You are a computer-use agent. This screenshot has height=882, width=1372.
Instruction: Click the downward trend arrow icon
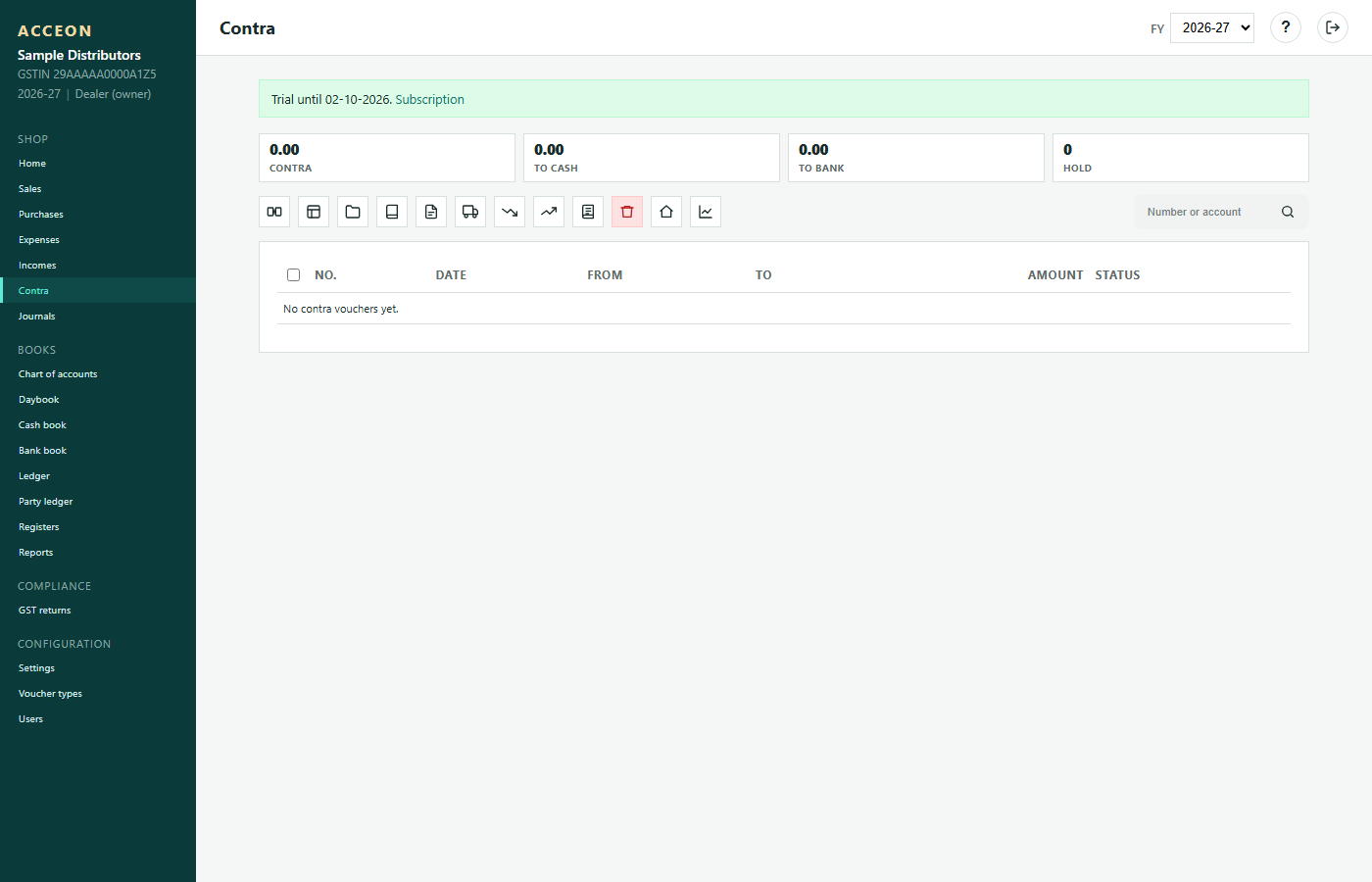[x=510, y=212]
